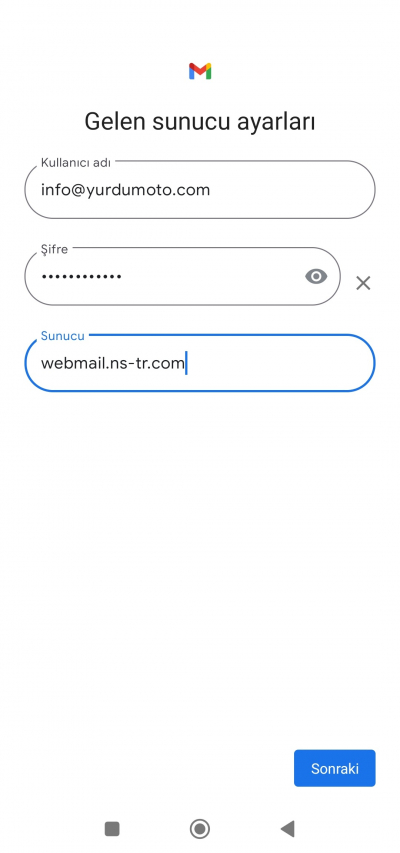
Task: Click the masked password dots
Action: point(81,277)
